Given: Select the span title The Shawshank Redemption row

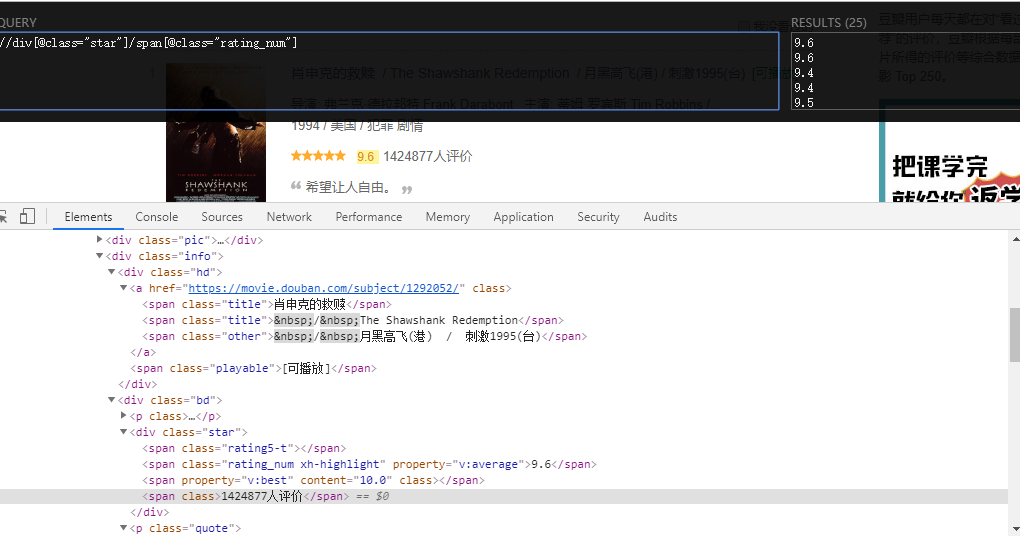Looking at the screenshot, I should (353, 320).
